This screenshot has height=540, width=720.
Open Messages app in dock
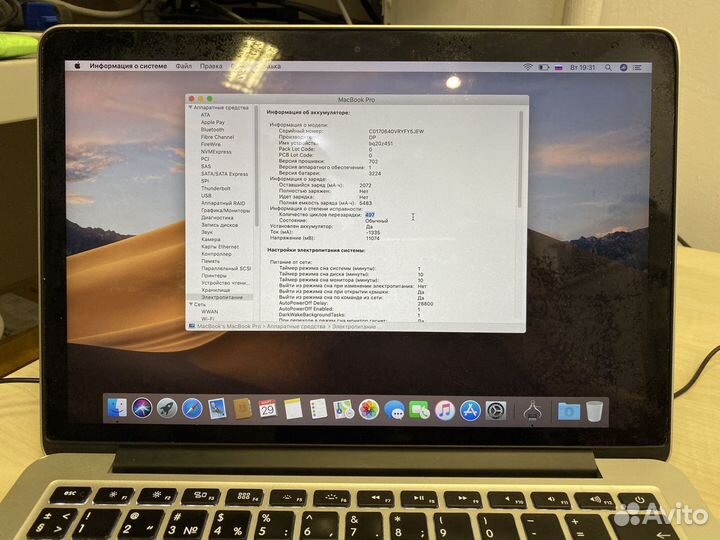[x=394, y=410]
